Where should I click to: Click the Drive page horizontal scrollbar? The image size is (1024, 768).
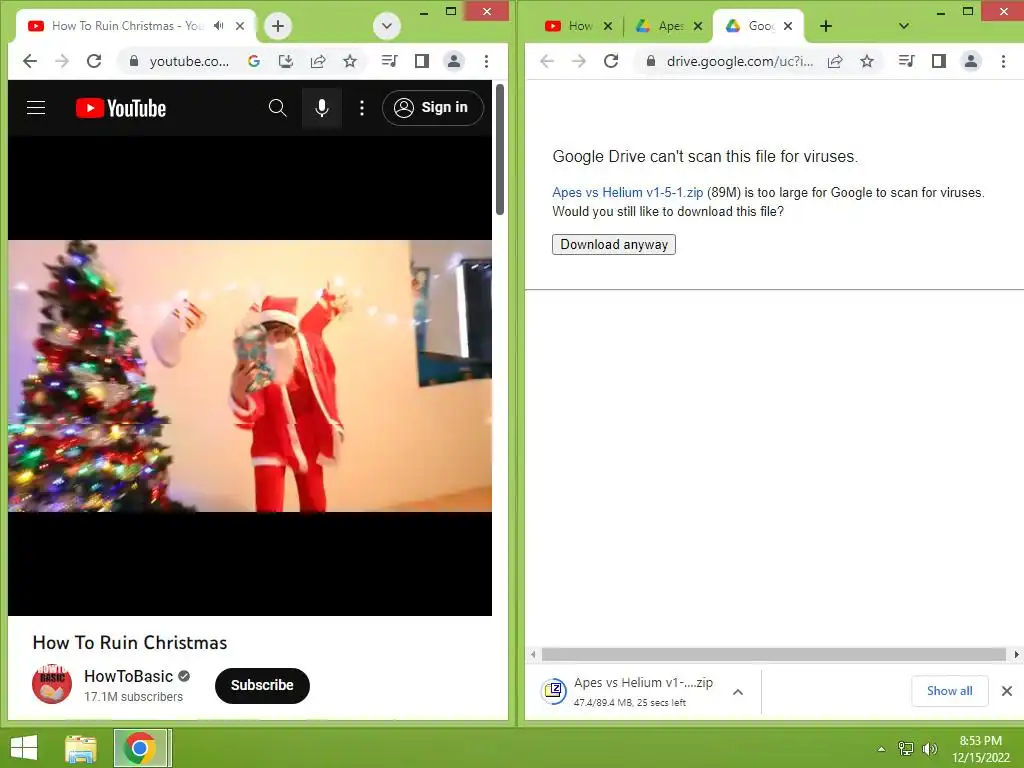point(773,654)
